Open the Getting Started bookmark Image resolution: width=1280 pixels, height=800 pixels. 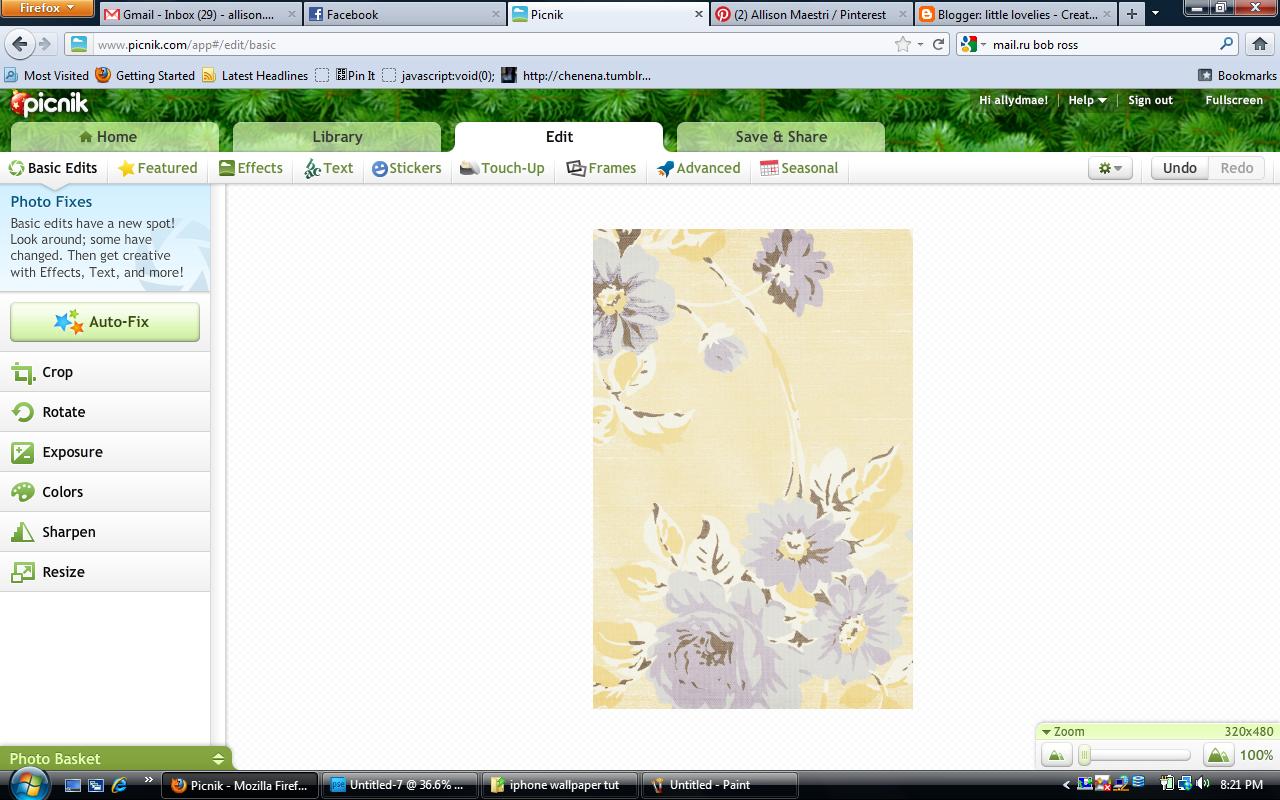click(x=146, y=75)
